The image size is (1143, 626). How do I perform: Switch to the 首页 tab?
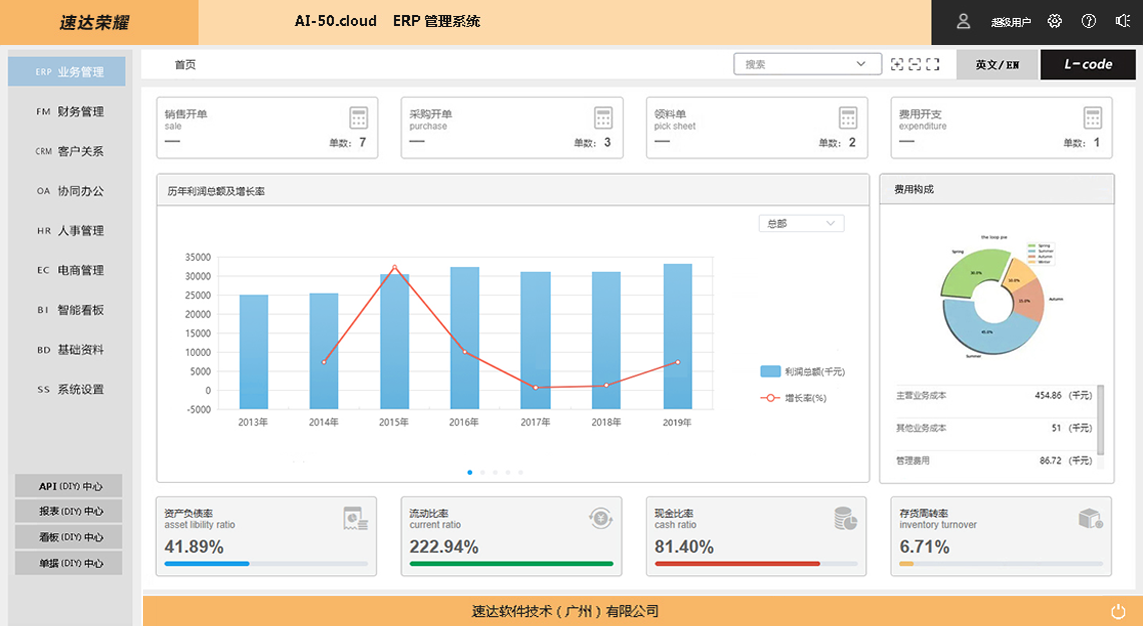coord(185,65)
